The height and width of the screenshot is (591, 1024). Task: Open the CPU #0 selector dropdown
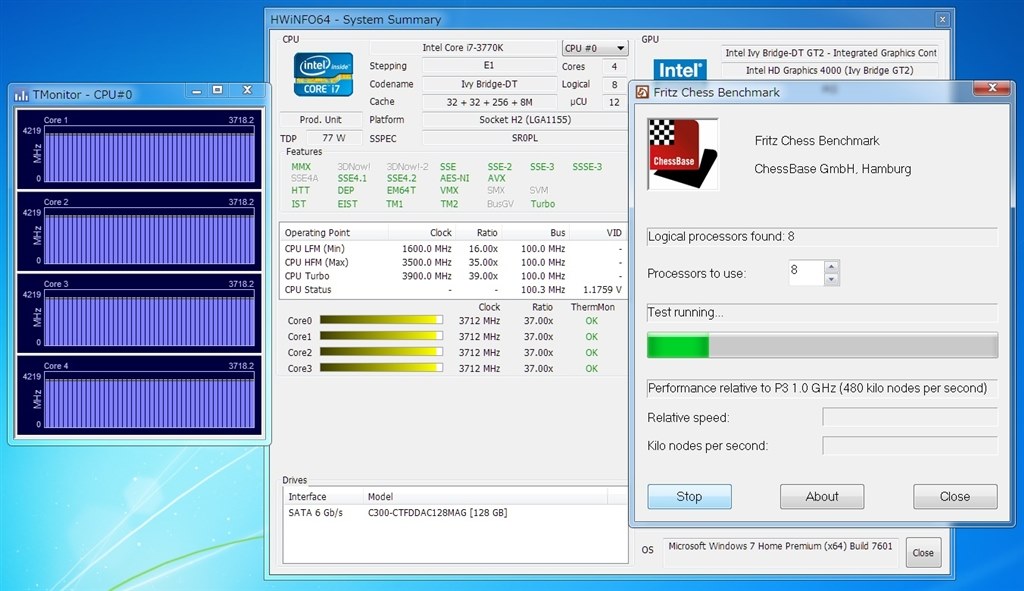point(594,48)
